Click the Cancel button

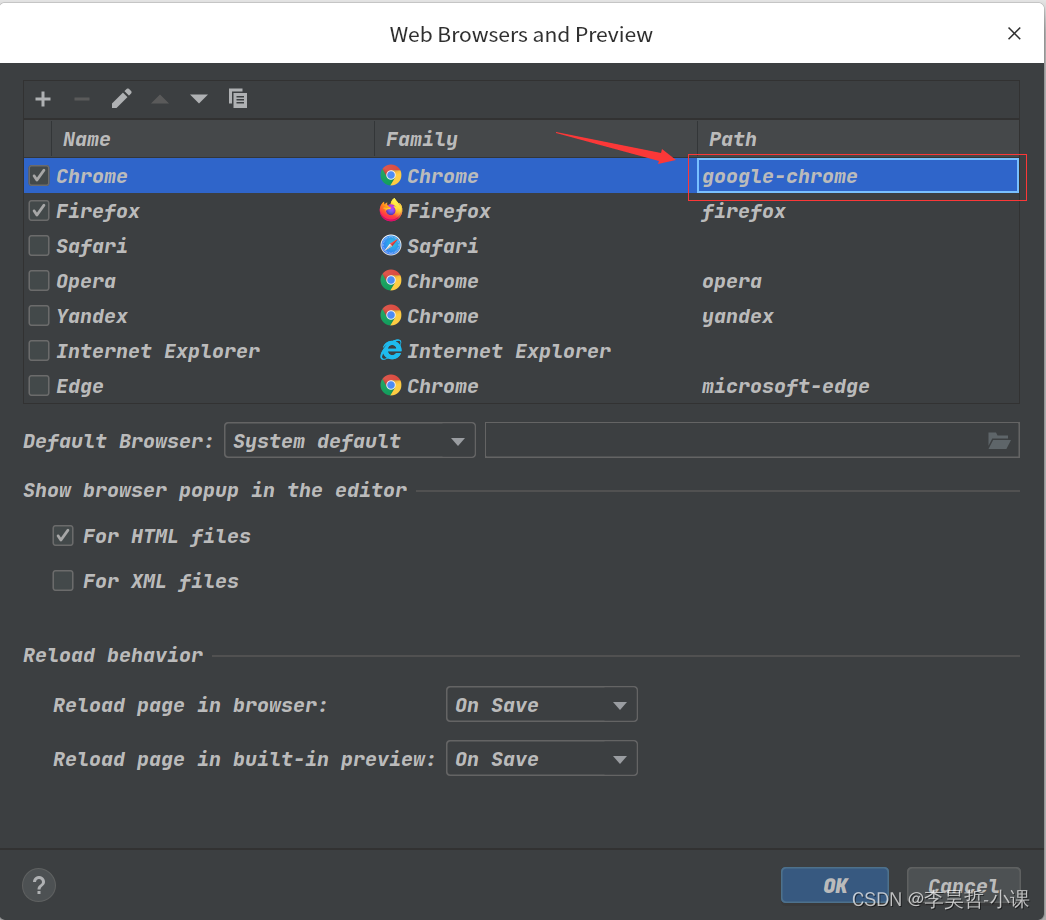point(963,885)
